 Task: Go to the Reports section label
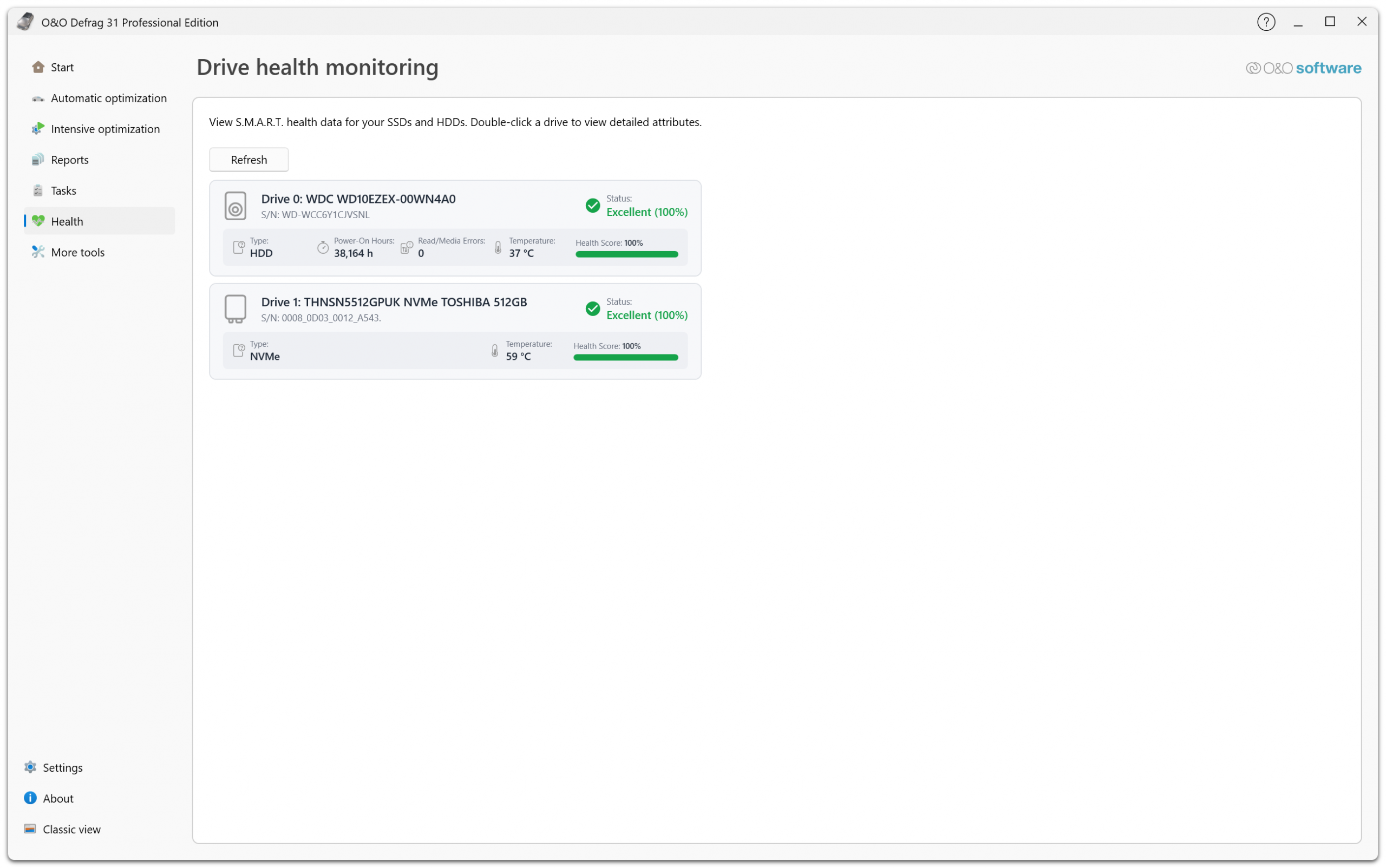tap(69, 160)
